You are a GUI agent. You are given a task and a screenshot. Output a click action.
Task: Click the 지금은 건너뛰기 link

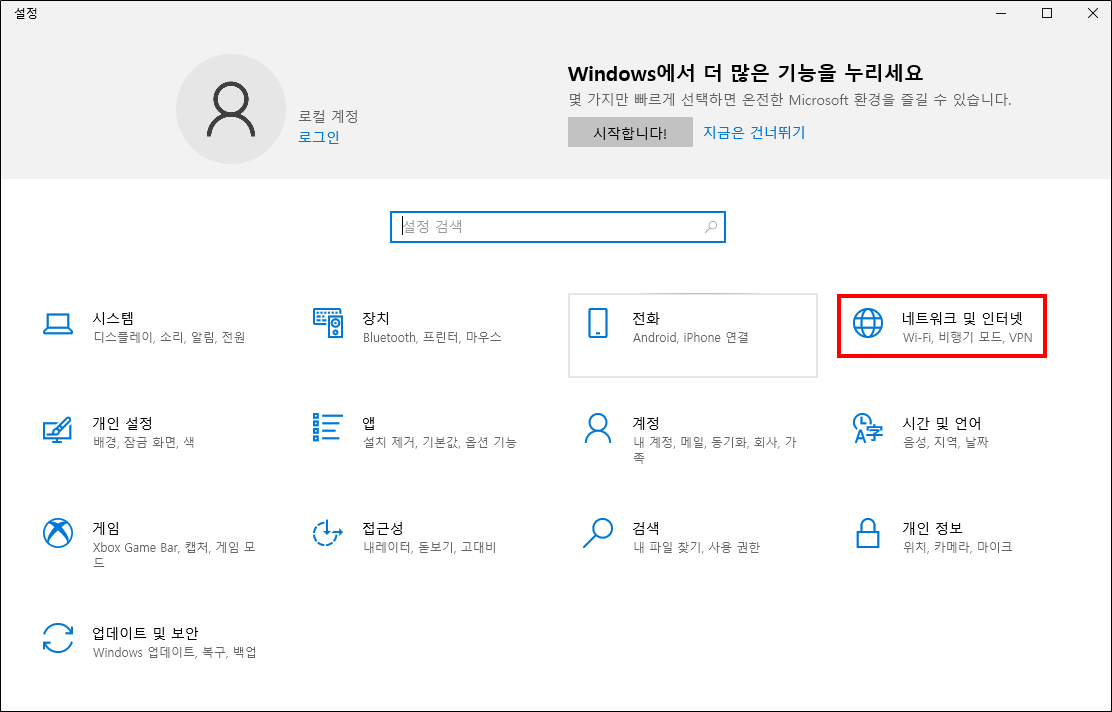click(754, 133)
